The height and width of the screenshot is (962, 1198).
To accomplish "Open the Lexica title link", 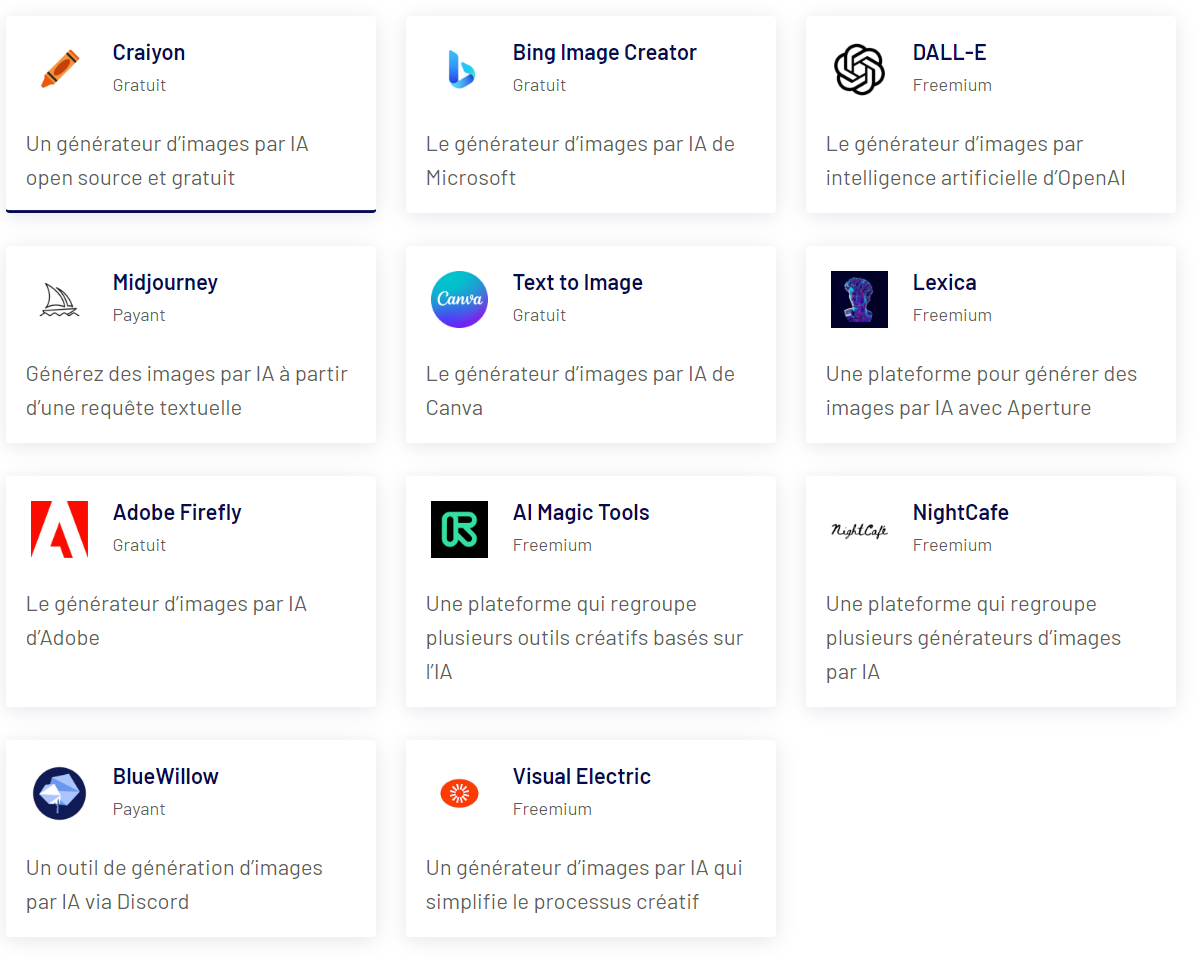I will pyautogui.click(x=944, y=283).
